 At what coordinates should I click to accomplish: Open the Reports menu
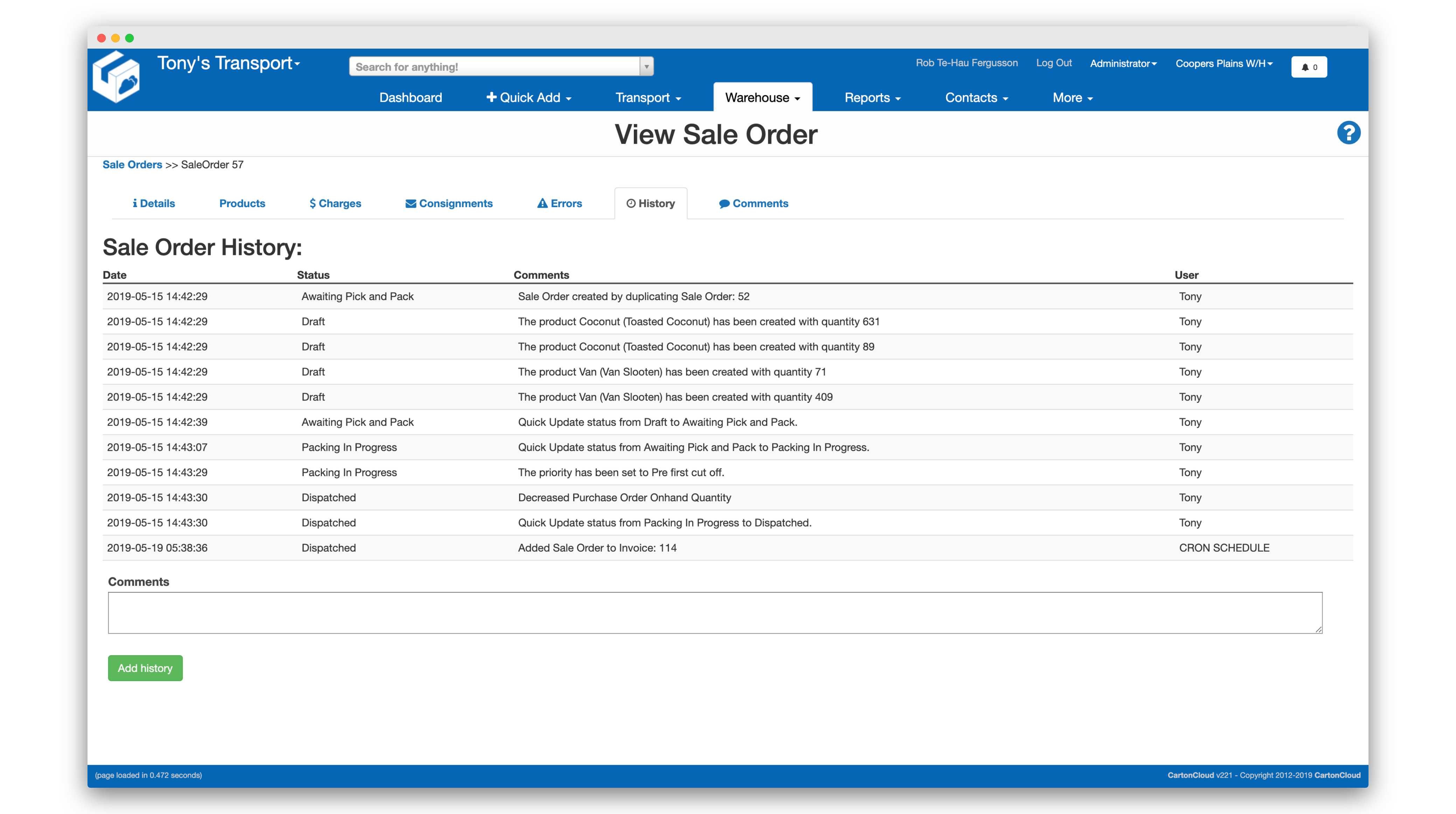[x=872, y=98]
